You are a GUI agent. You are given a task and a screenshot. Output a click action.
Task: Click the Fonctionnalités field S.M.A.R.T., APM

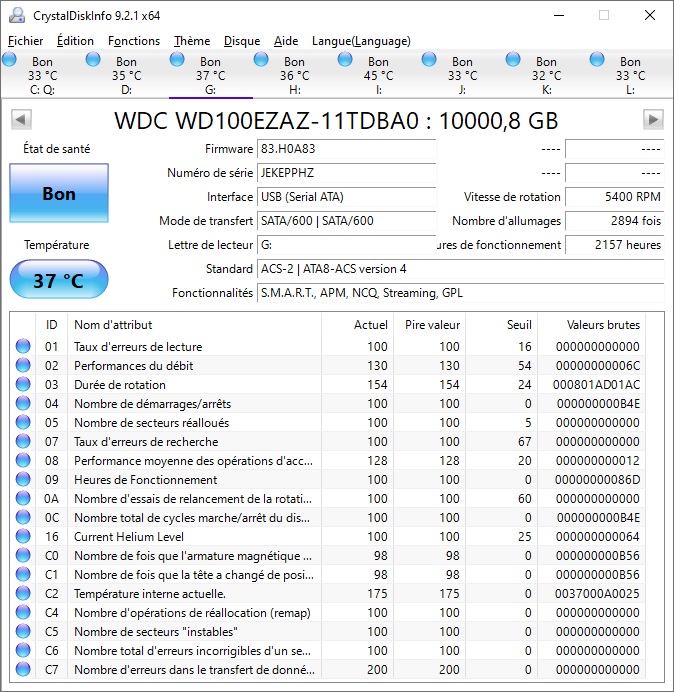[460, 293]
